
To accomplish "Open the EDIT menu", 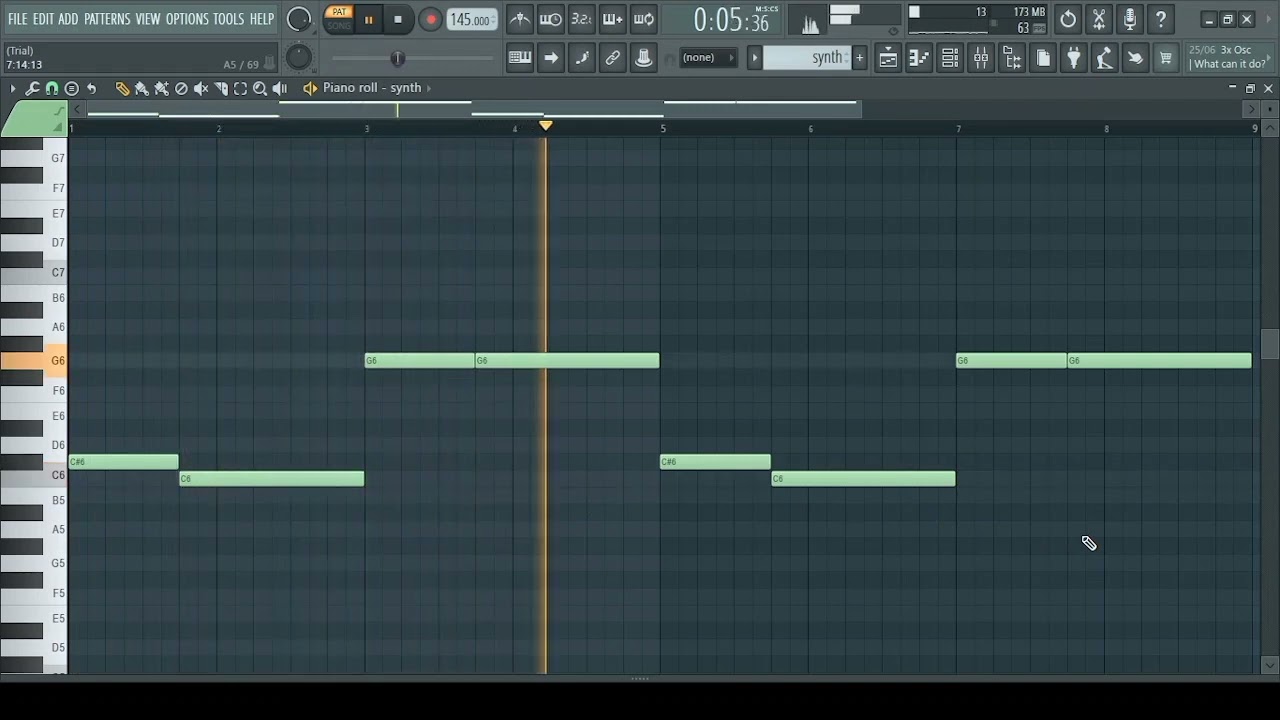I will pyautogui.click(x=43, y=19).
